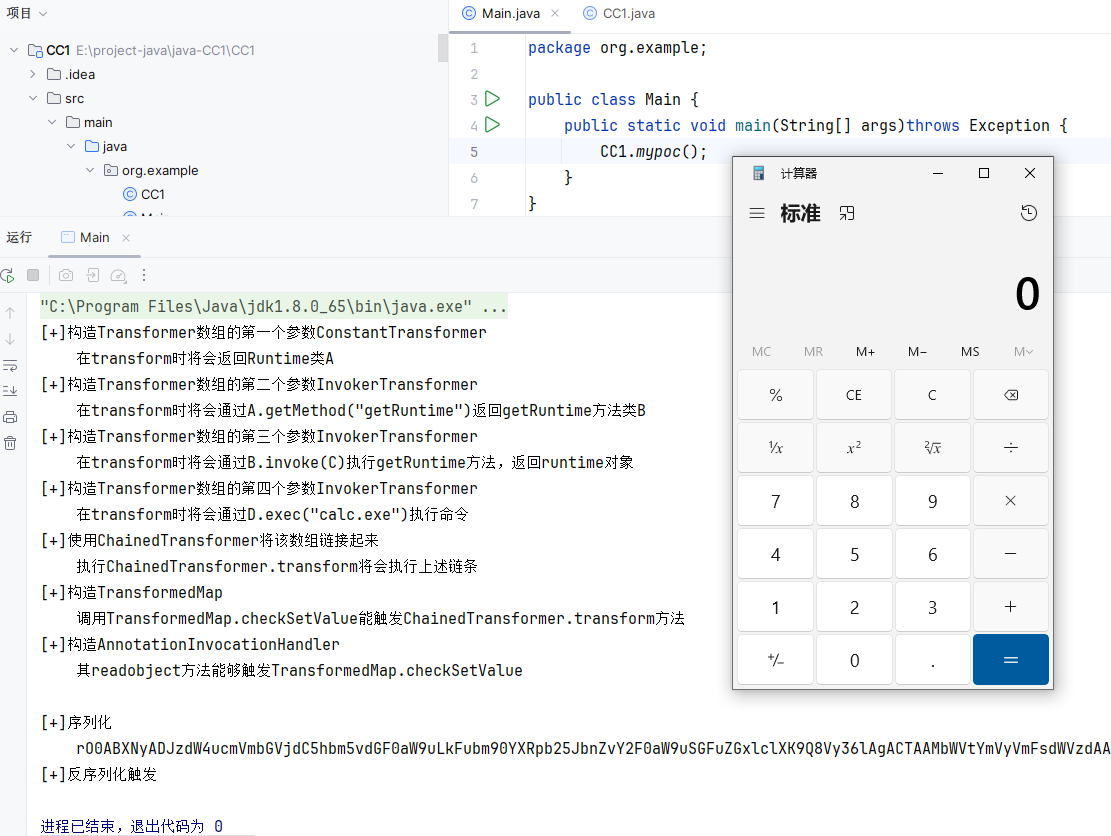Collapse the org.example package
This screenshot has height=836, width=1111.
(x=90, y=170)
